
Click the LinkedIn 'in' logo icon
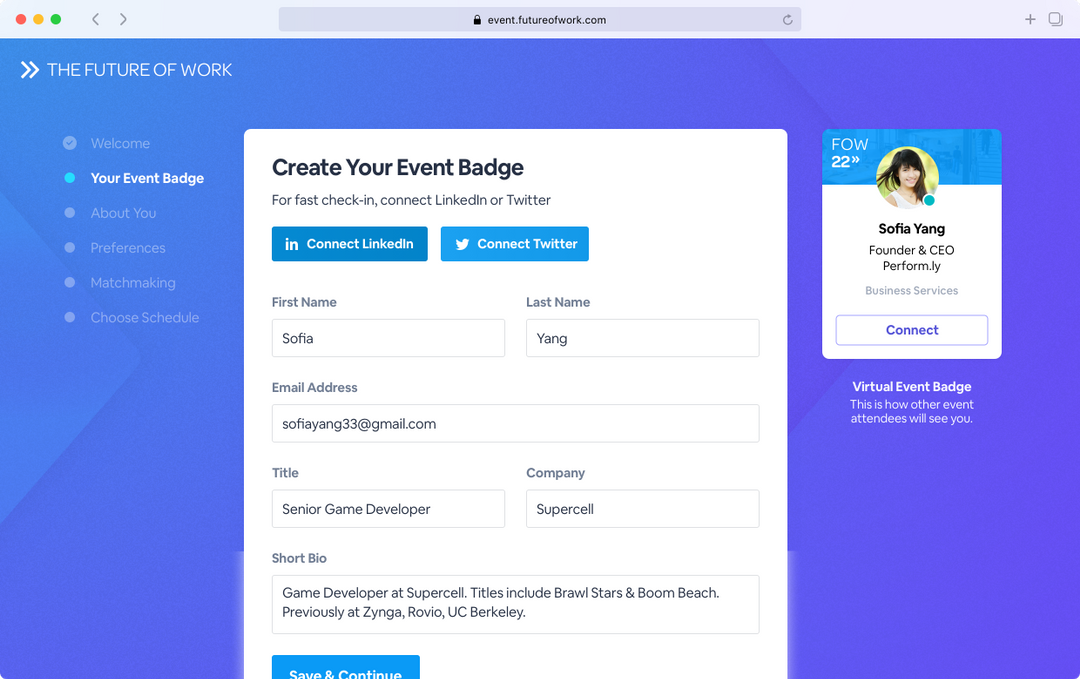291,244
